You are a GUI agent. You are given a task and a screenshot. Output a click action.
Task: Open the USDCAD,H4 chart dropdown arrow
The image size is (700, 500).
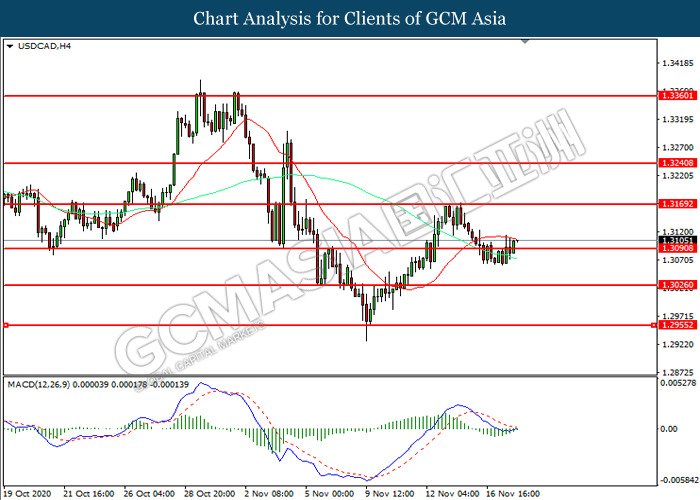click(10, 46)
